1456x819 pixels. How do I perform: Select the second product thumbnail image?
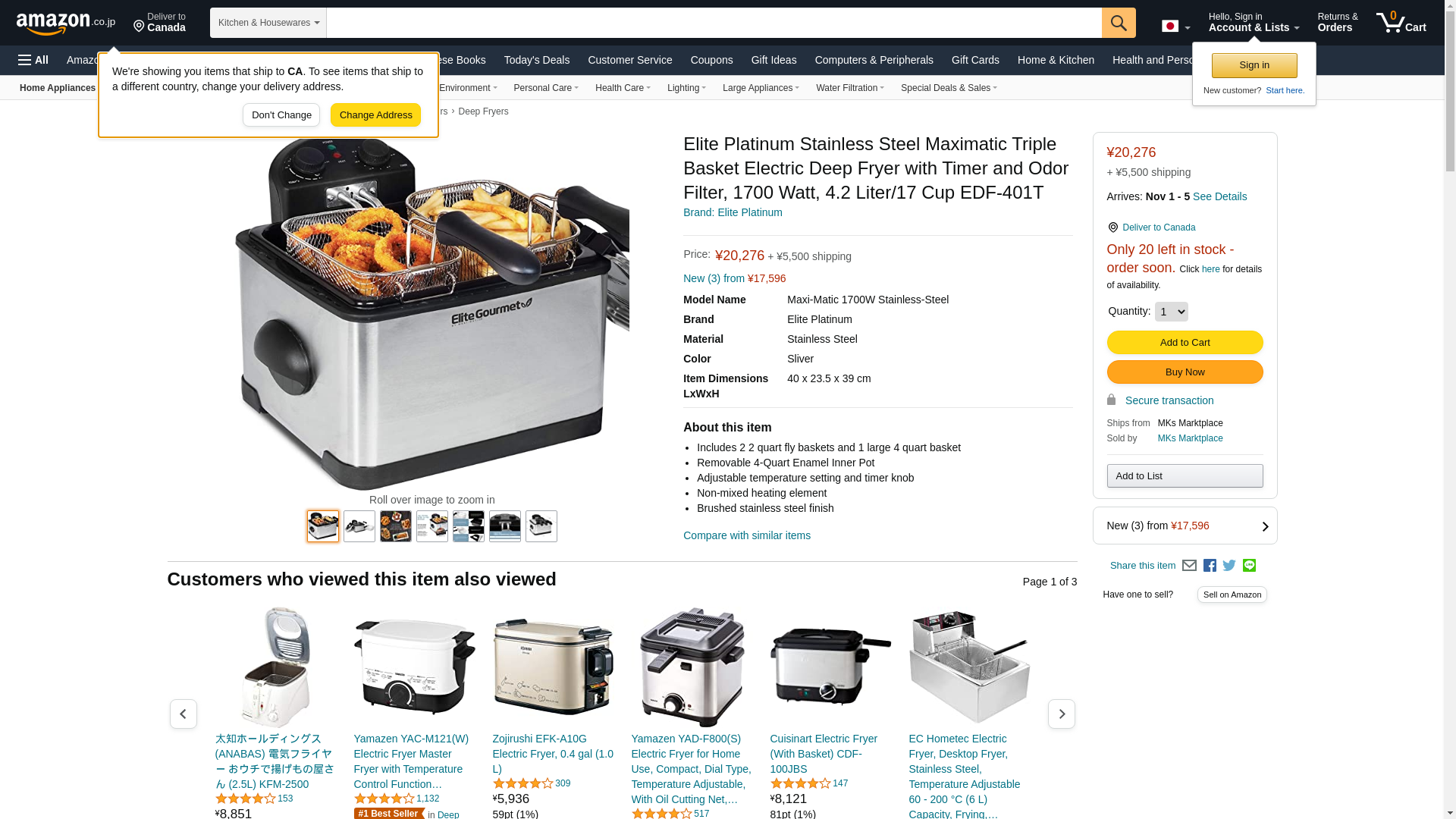pos(359,526)
